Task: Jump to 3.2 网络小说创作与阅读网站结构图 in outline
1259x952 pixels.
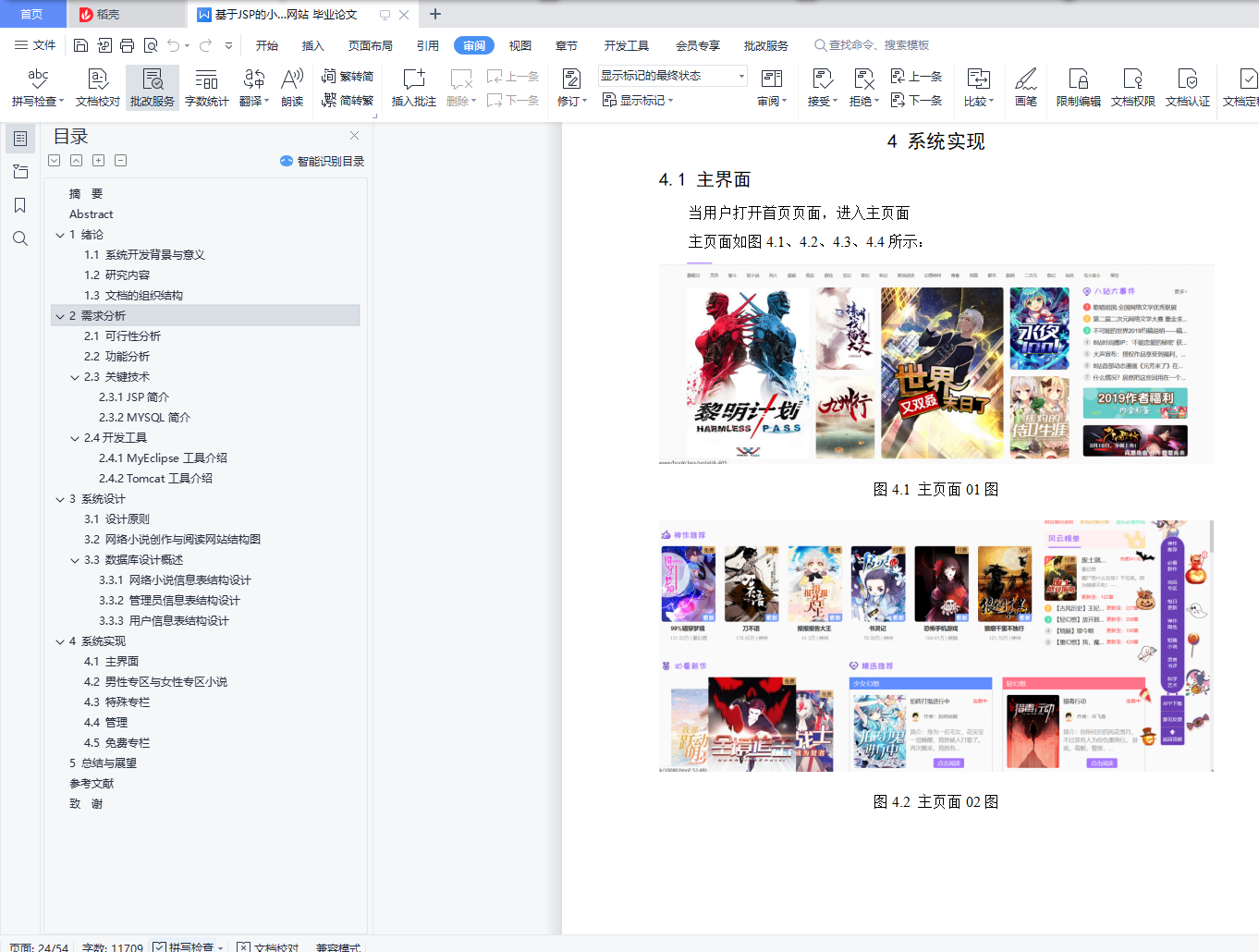Action: (x=172, y=540)
